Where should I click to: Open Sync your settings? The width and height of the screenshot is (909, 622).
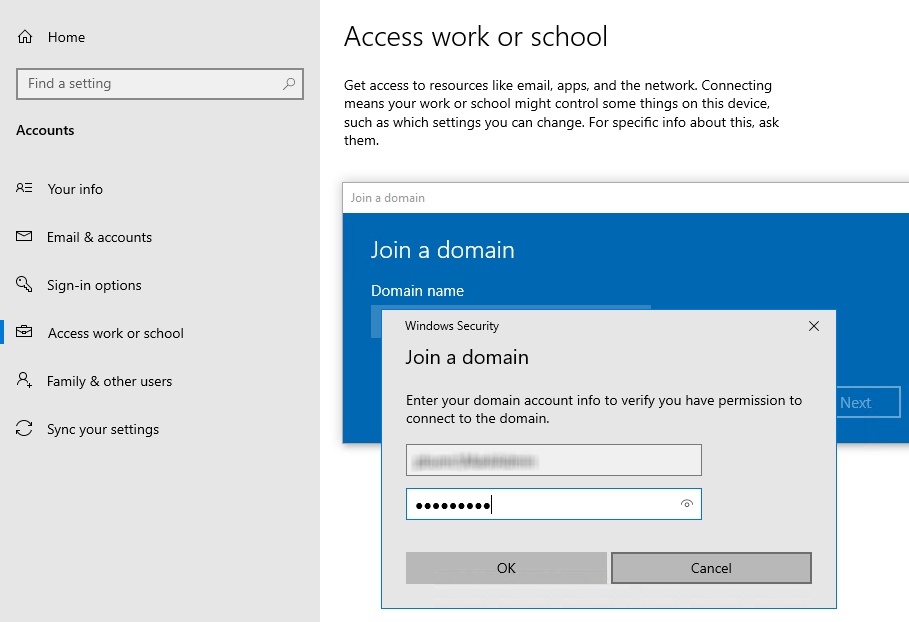pyautogui.click(x=103, y=430)
